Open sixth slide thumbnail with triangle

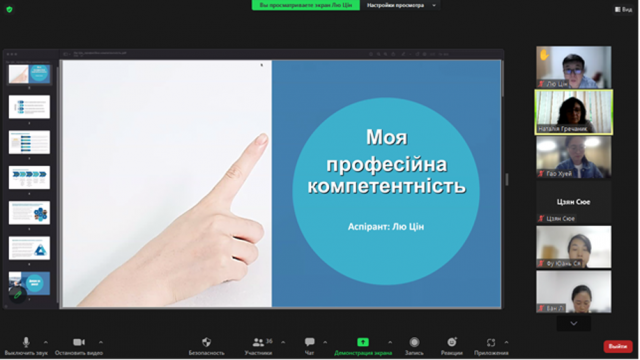coord(29,248)
